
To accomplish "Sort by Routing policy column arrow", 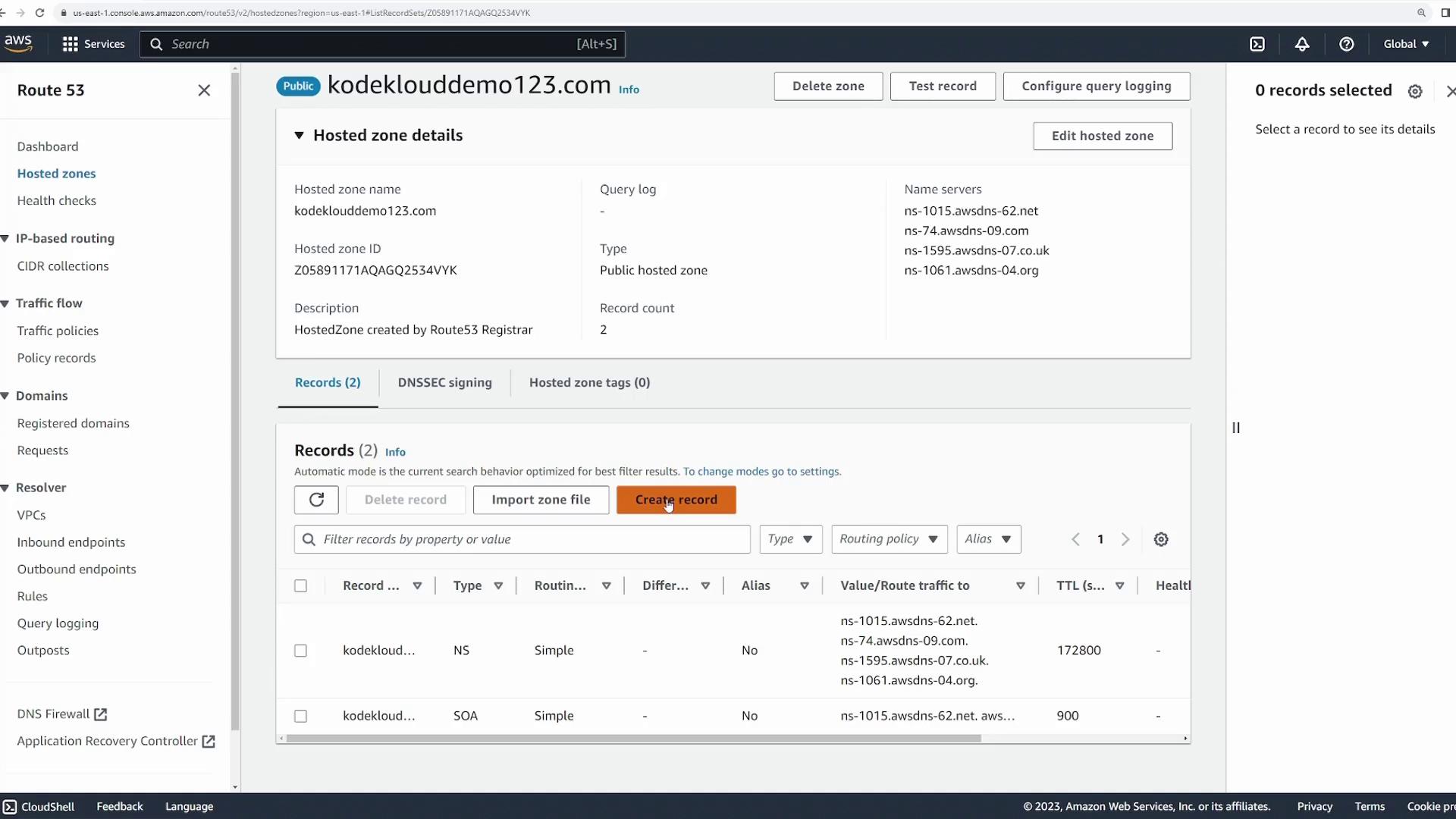I will click(x=607, y=585).
